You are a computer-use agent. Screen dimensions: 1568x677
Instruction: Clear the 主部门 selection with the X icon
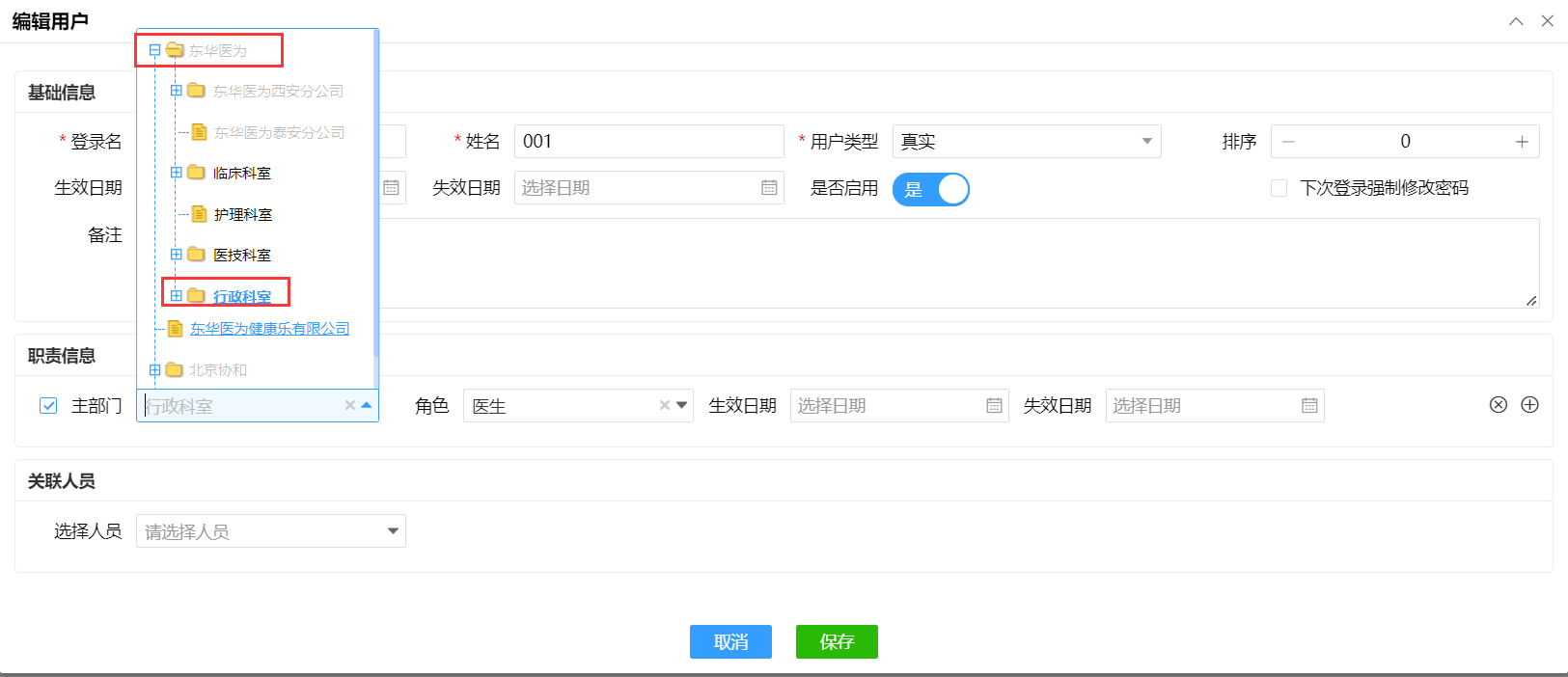point(350,406)
